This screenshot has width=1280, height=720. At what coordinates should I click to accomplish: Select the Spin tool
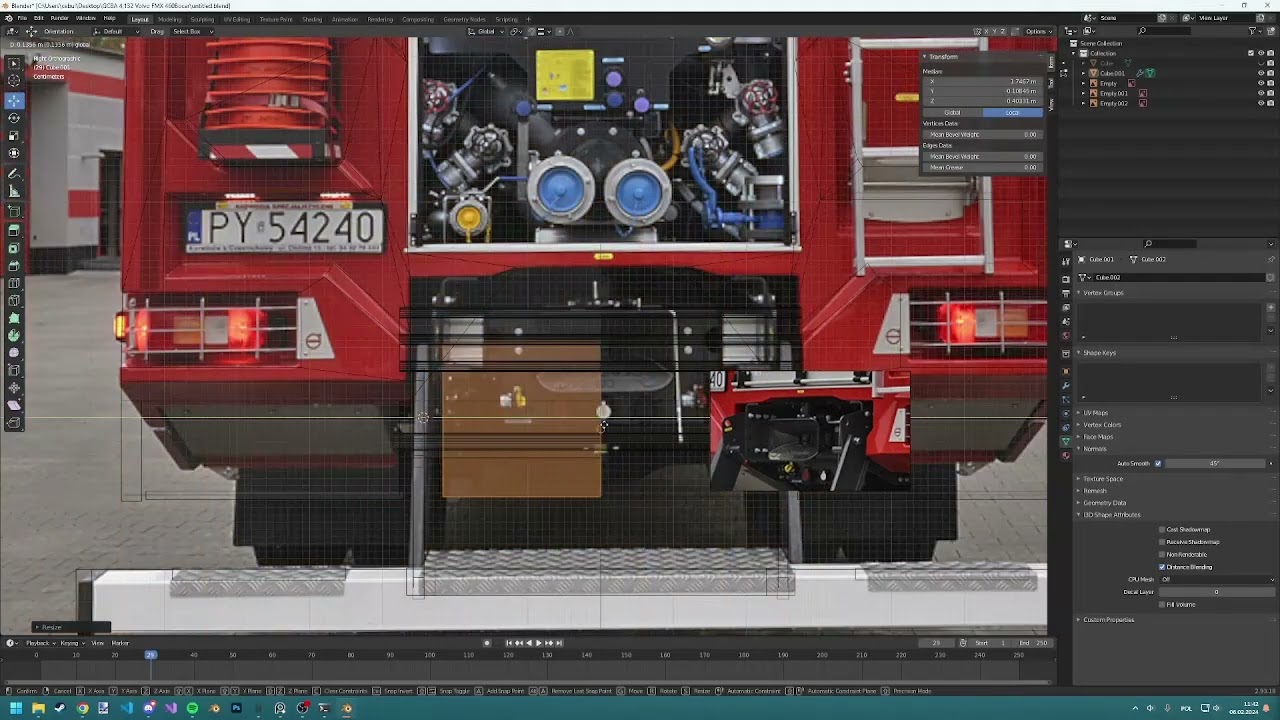tap(14, 336)
